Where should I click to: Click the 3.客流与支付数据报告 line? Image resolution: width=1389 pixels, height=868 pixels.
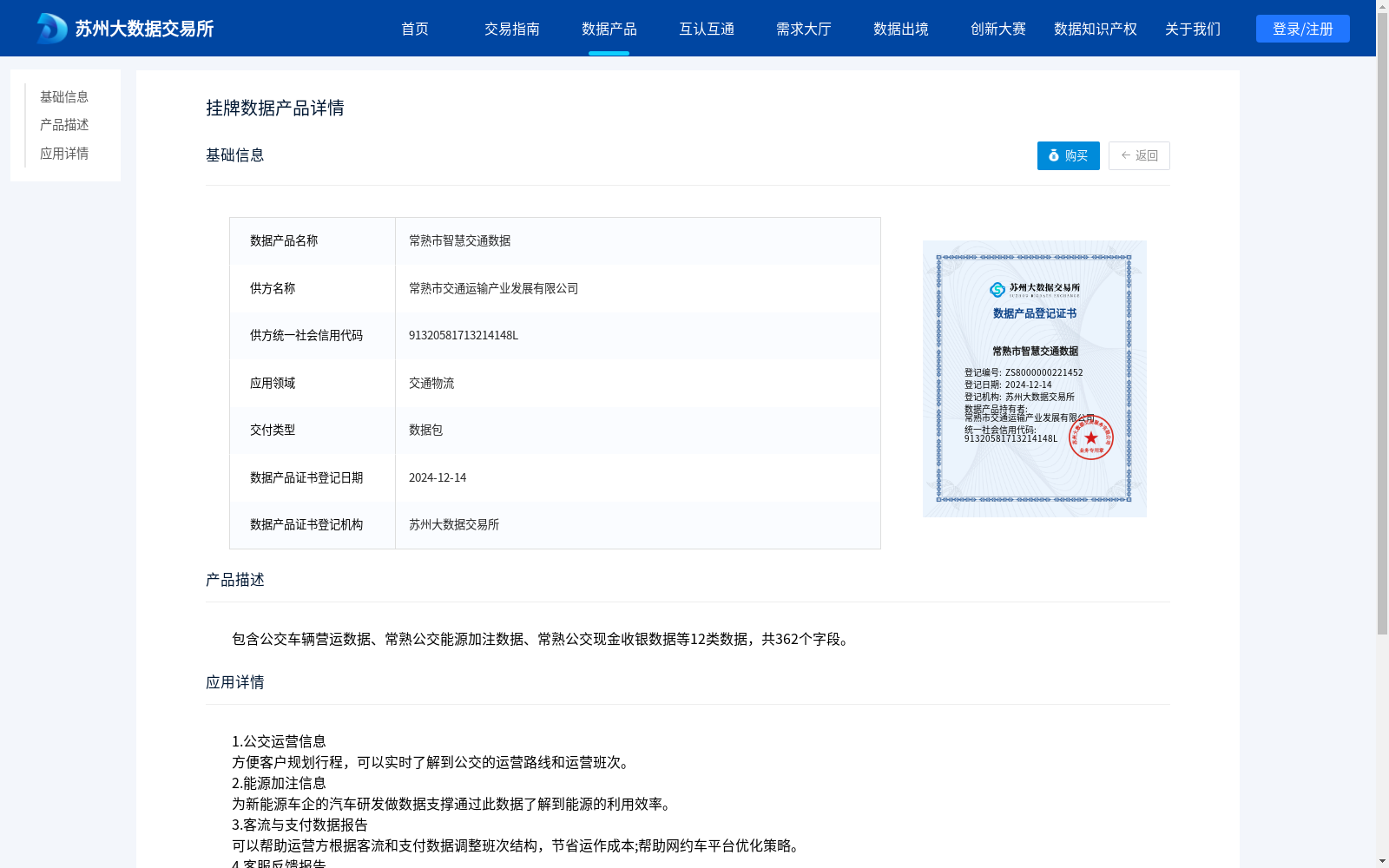[300, 825]
